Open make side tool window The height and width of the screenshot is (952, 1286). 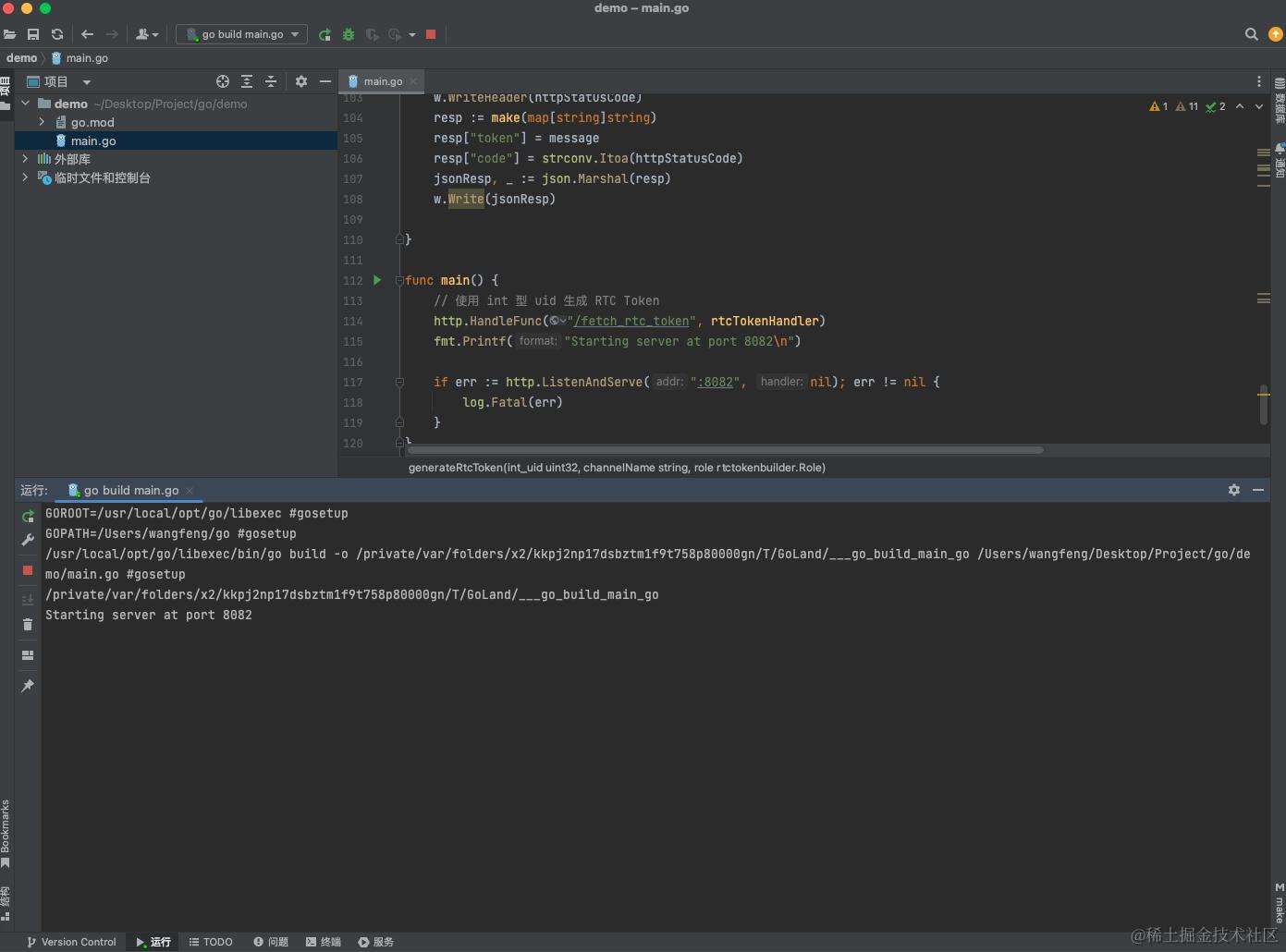(1280, 904)
